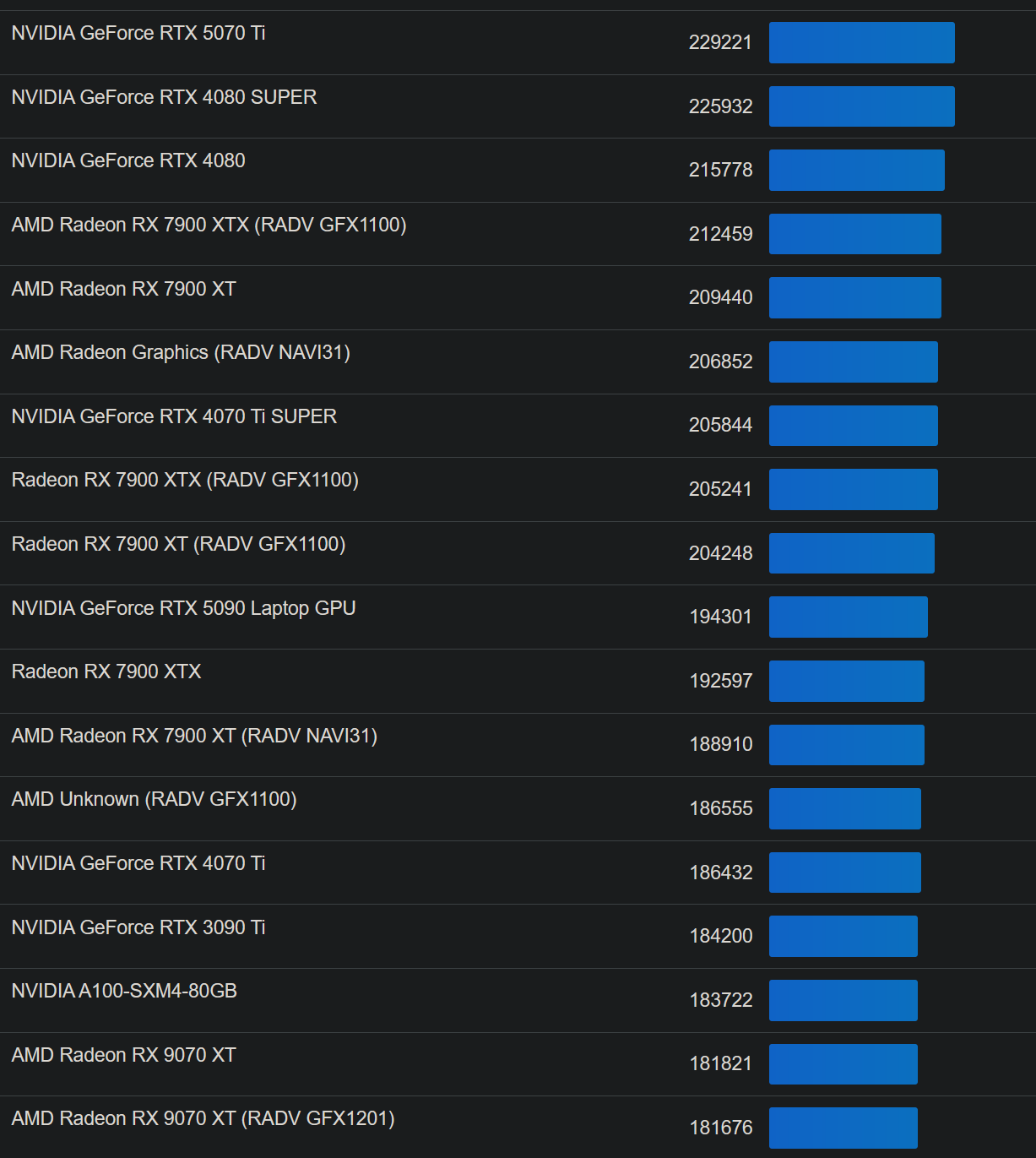This screenshot has width=1036, height=1158.
Task: Select the blue bar beside score 212459
Action: click(x=855, y=234)
